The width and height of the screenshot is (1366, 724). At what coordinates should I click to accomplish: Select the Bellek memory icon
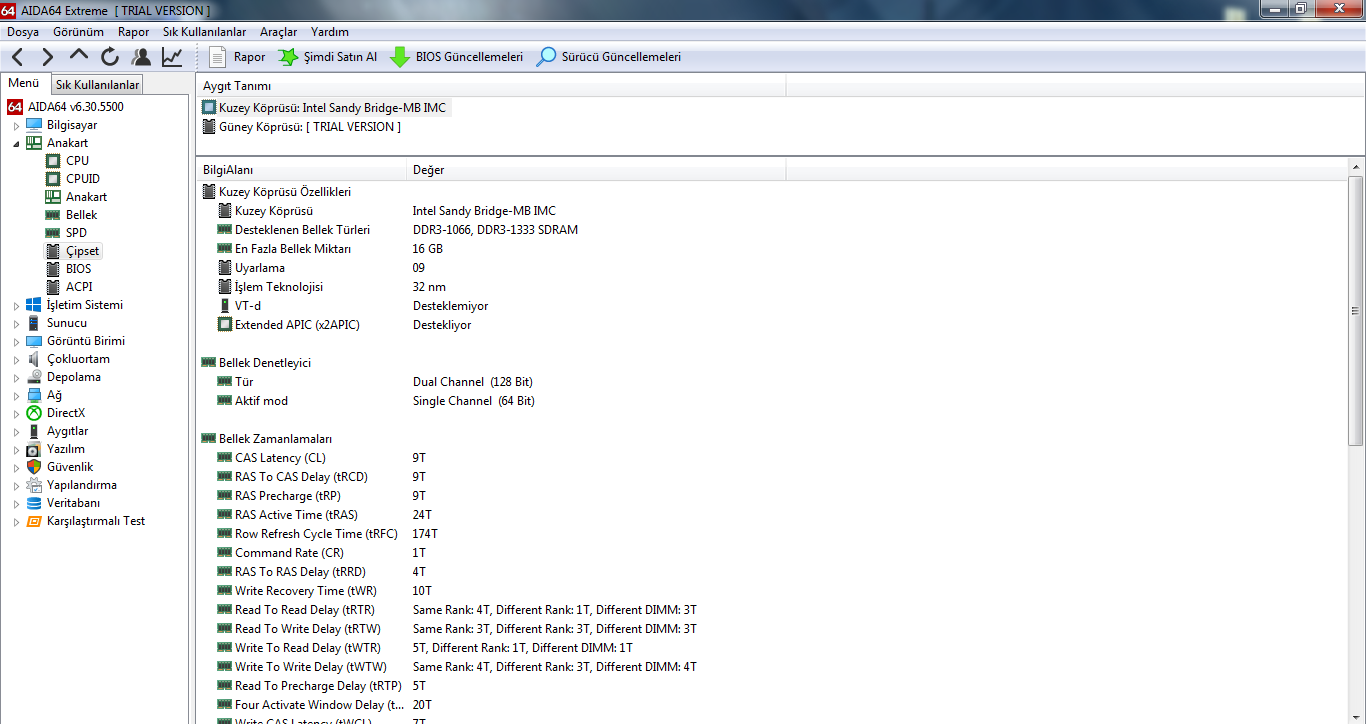point(53,215)
